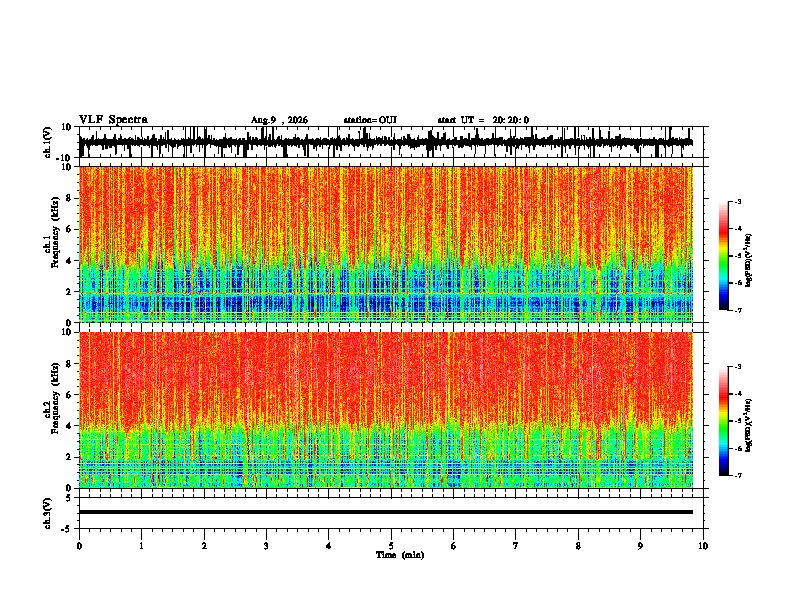This screenshot has height=612, width=792.
Task: Select the ch.1 "Frequency (kHz)" axis label
Action: tap(57, 233)
